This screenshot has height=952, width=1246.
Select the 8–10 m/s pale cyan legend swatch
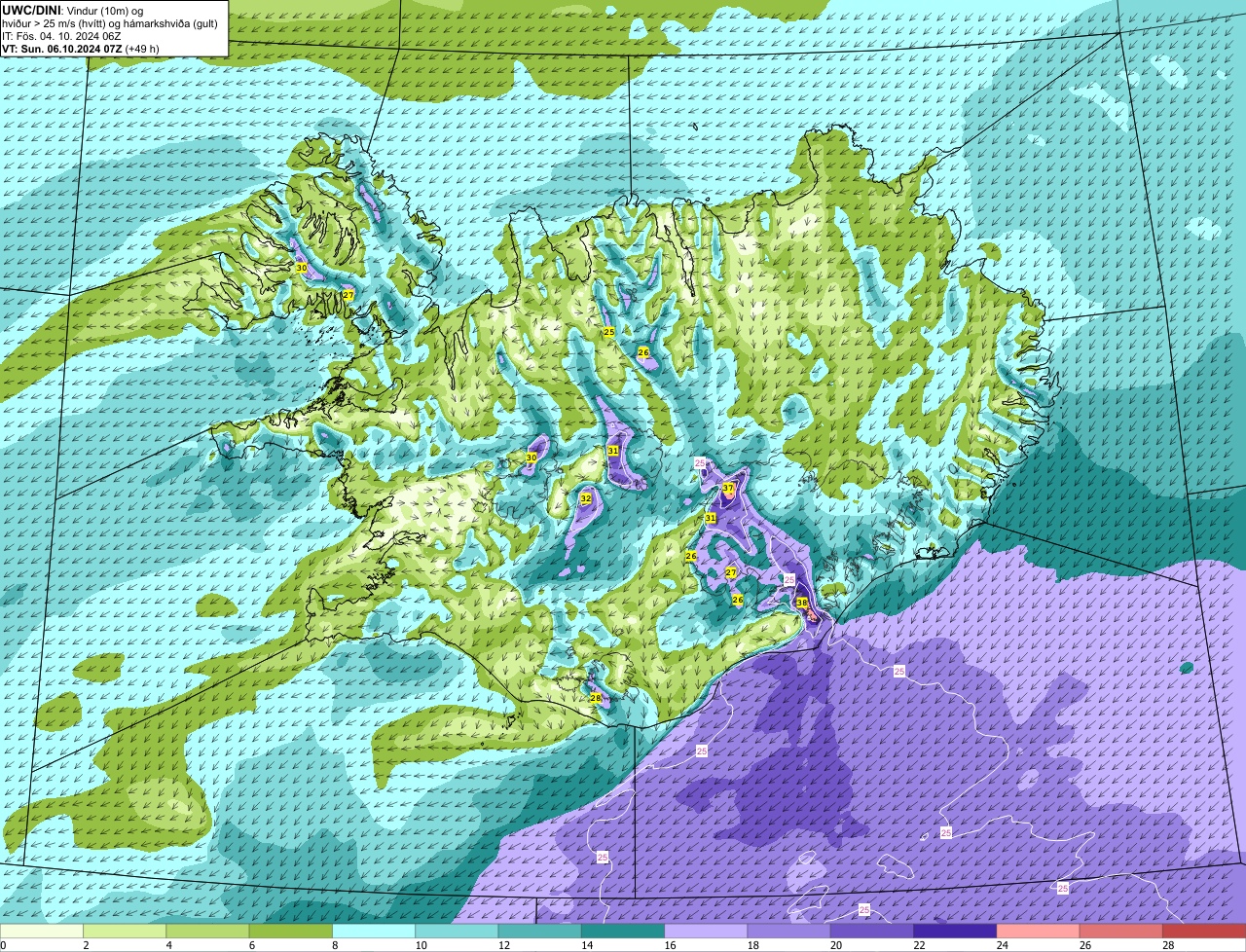click(374, 932)
